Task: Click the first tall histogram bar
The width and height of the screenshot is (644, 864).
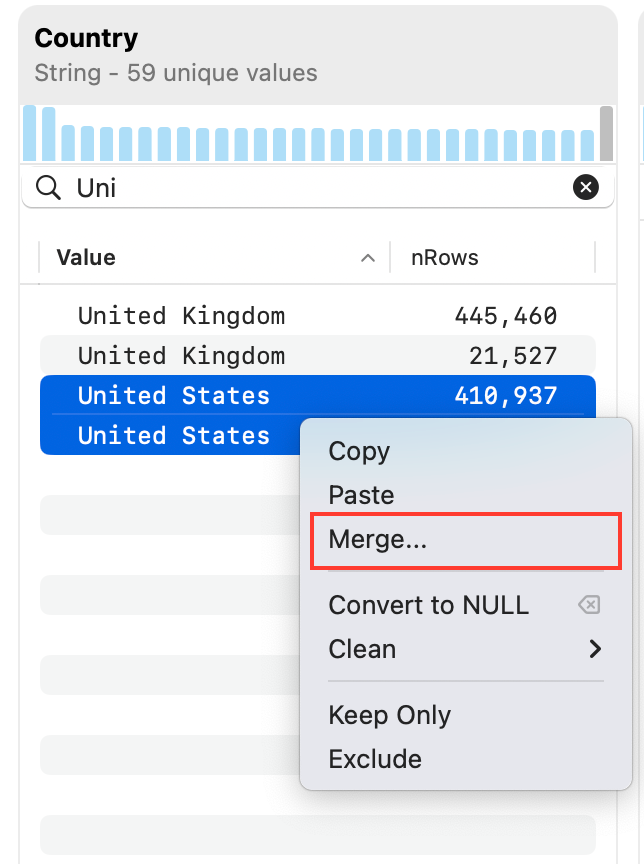Action: pos(30,133)
